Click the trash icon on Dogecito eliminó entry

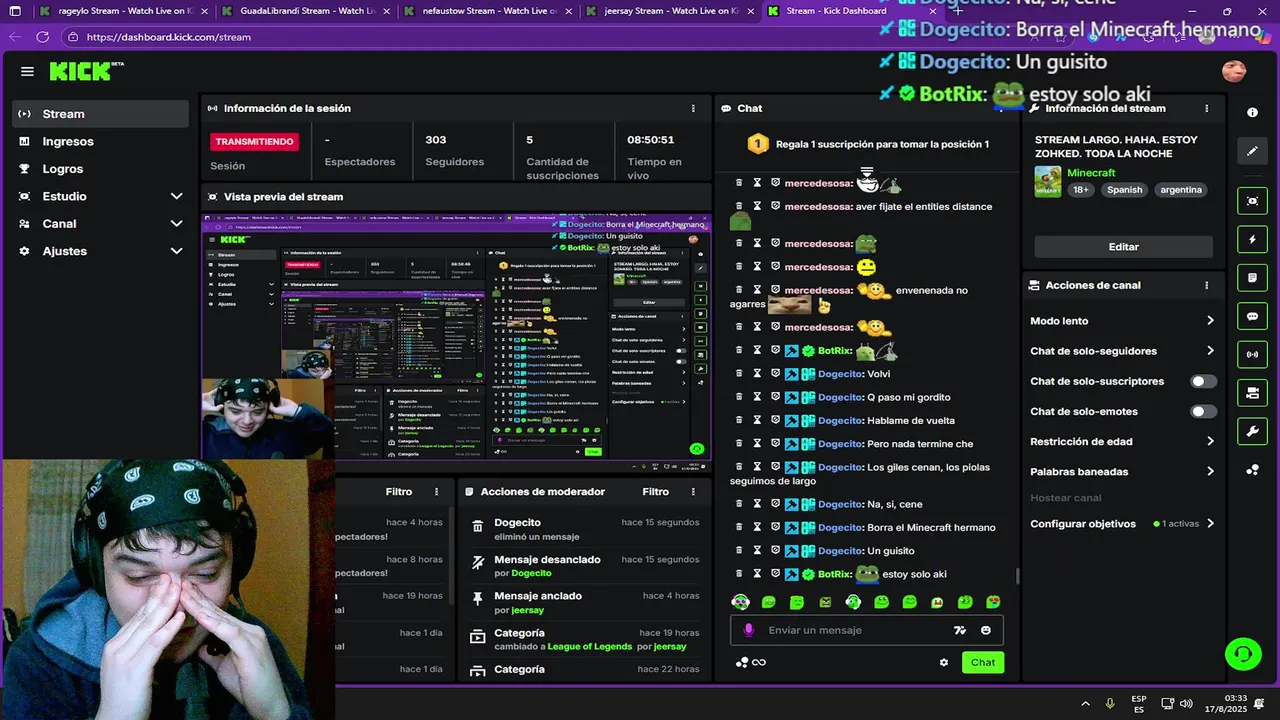(x=478, y=527)
